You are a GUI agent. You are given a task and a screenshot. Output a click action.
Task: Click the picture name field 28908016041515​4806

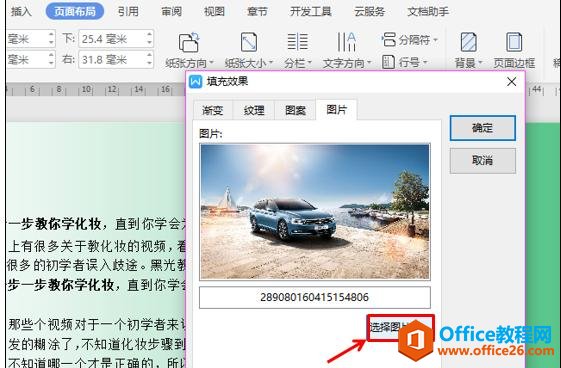(x=315, y=297)
